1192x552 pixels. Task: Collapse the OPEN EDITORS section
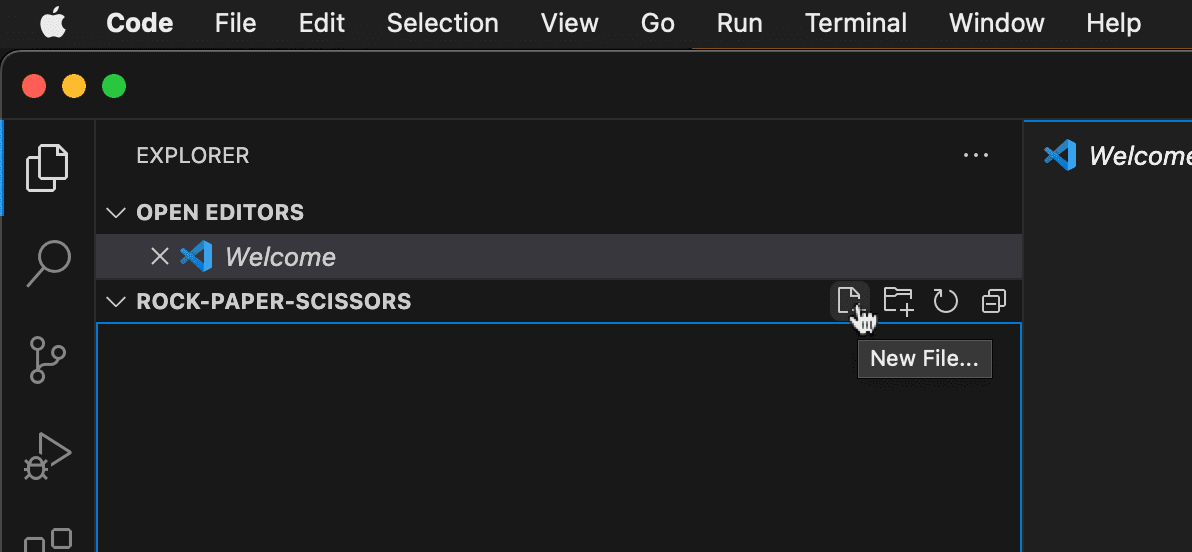(x=117, y=213)
